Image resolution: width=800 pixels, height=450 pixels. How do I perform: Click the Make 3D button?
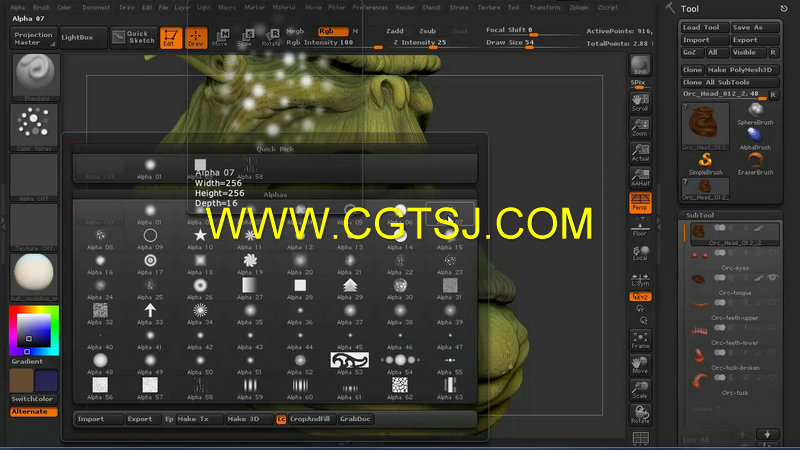pyautogui.click(x=249, y=419)
